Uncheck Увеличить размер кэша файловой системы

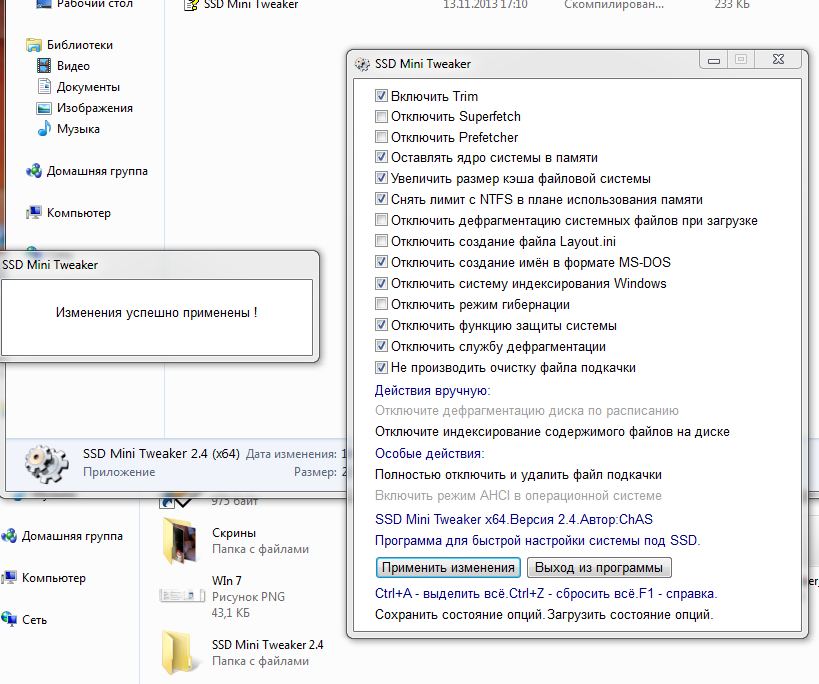tap(381, 178)
